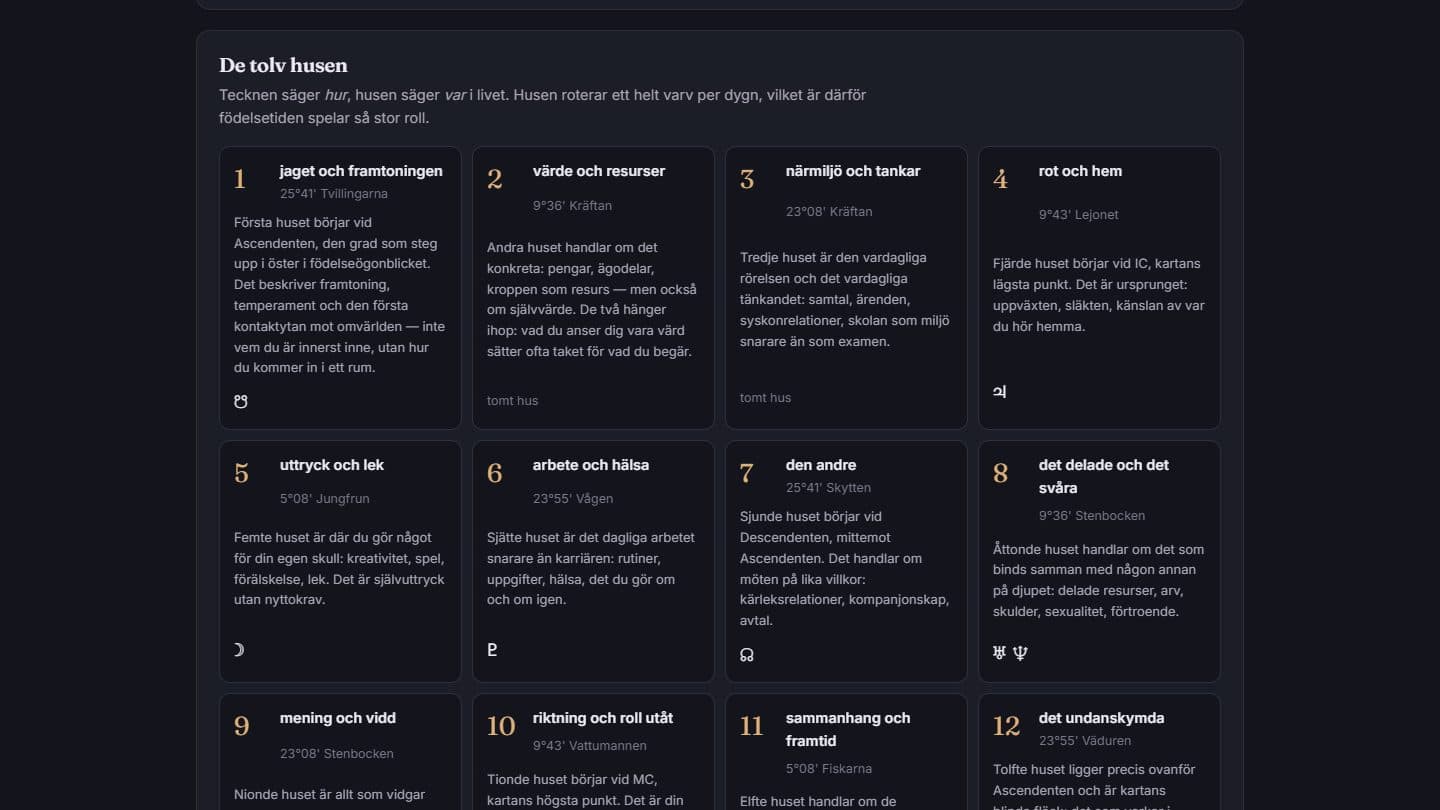Viewport: 1440px width, 810px height.
Task: Click the 'De tolv husen' section heading
Action: (x=284, y=66)
